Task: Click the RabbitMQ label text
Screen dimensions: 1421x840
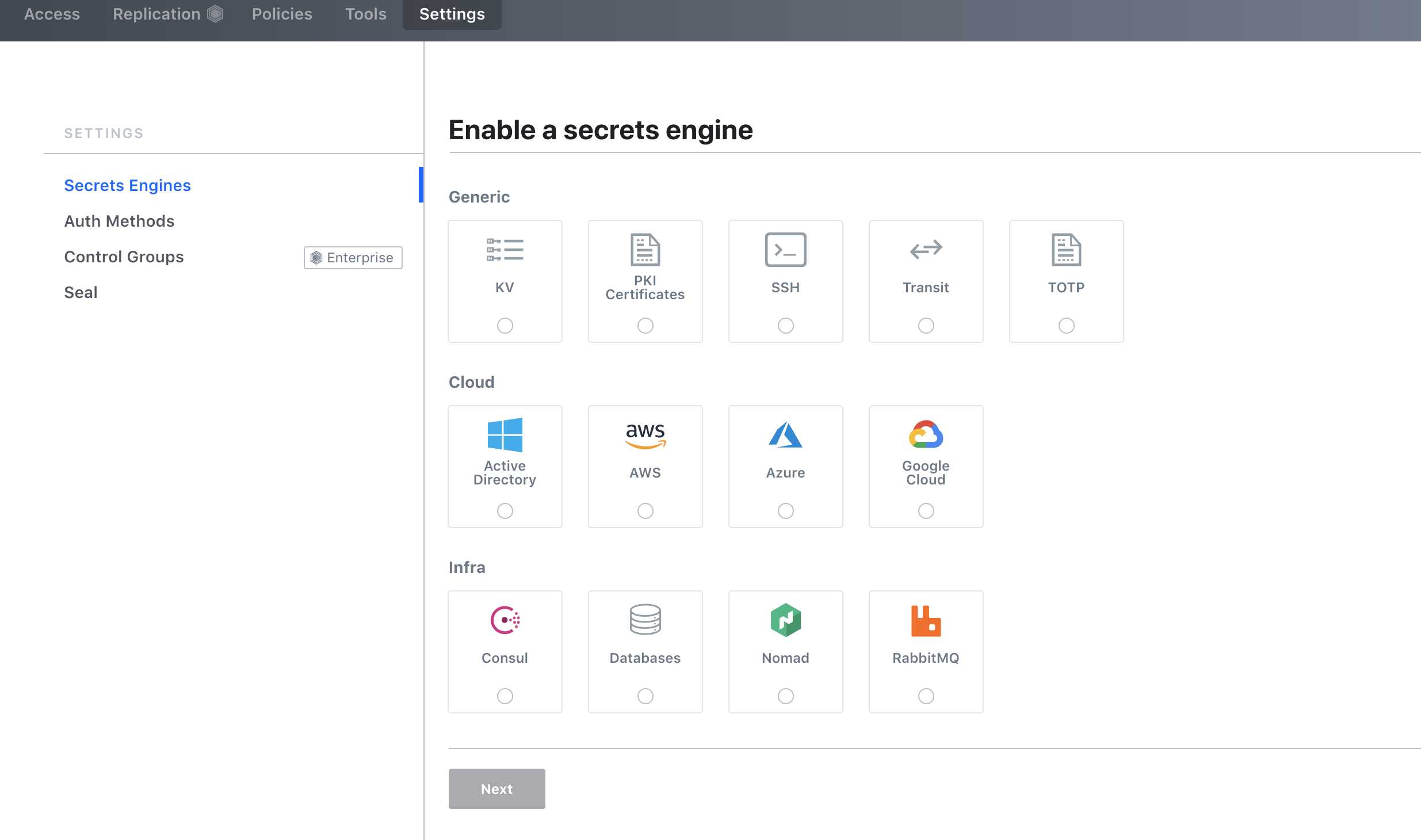Action: point(926,658)
